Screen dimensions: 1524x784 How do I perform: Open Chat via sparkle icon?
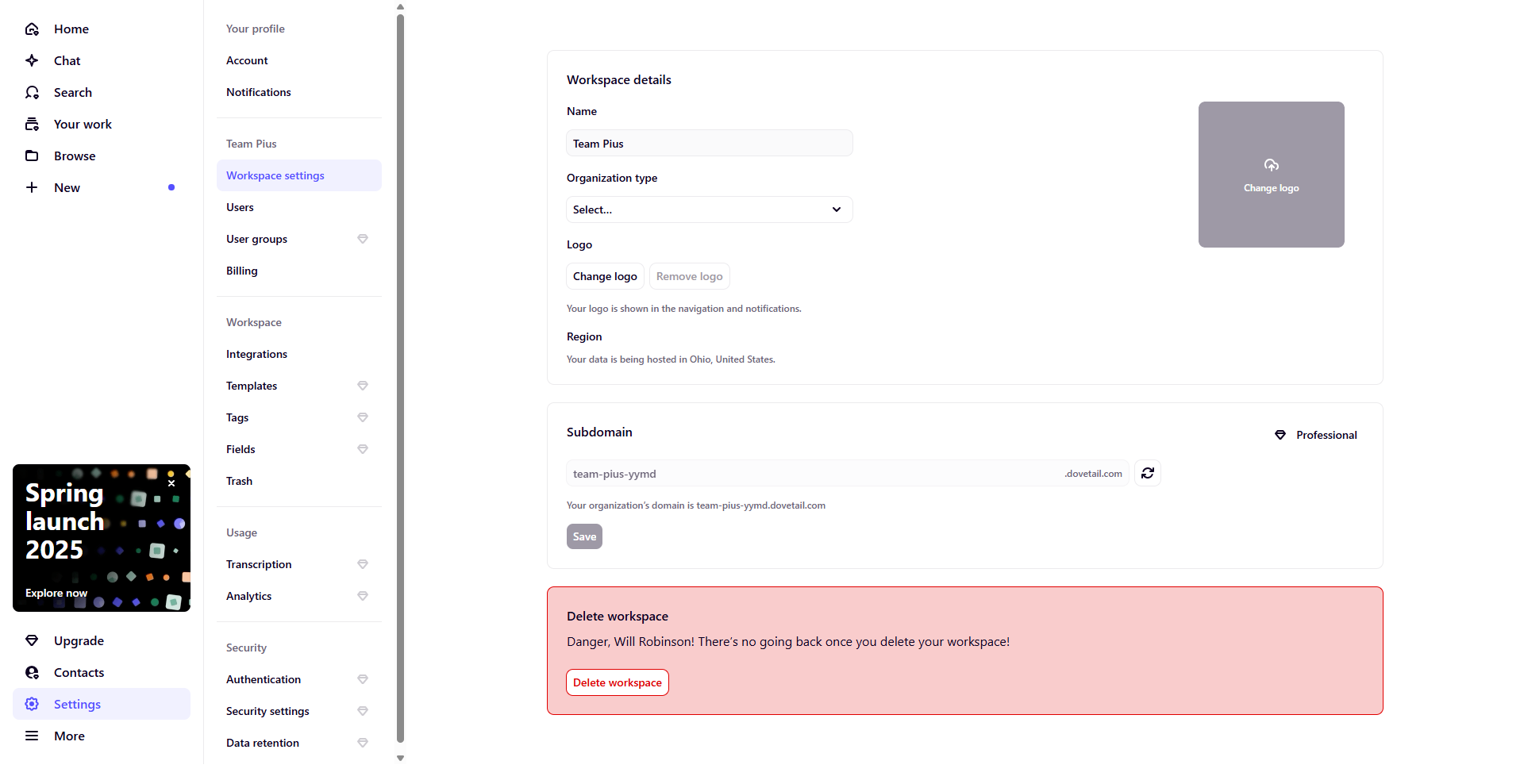(32, 61)
